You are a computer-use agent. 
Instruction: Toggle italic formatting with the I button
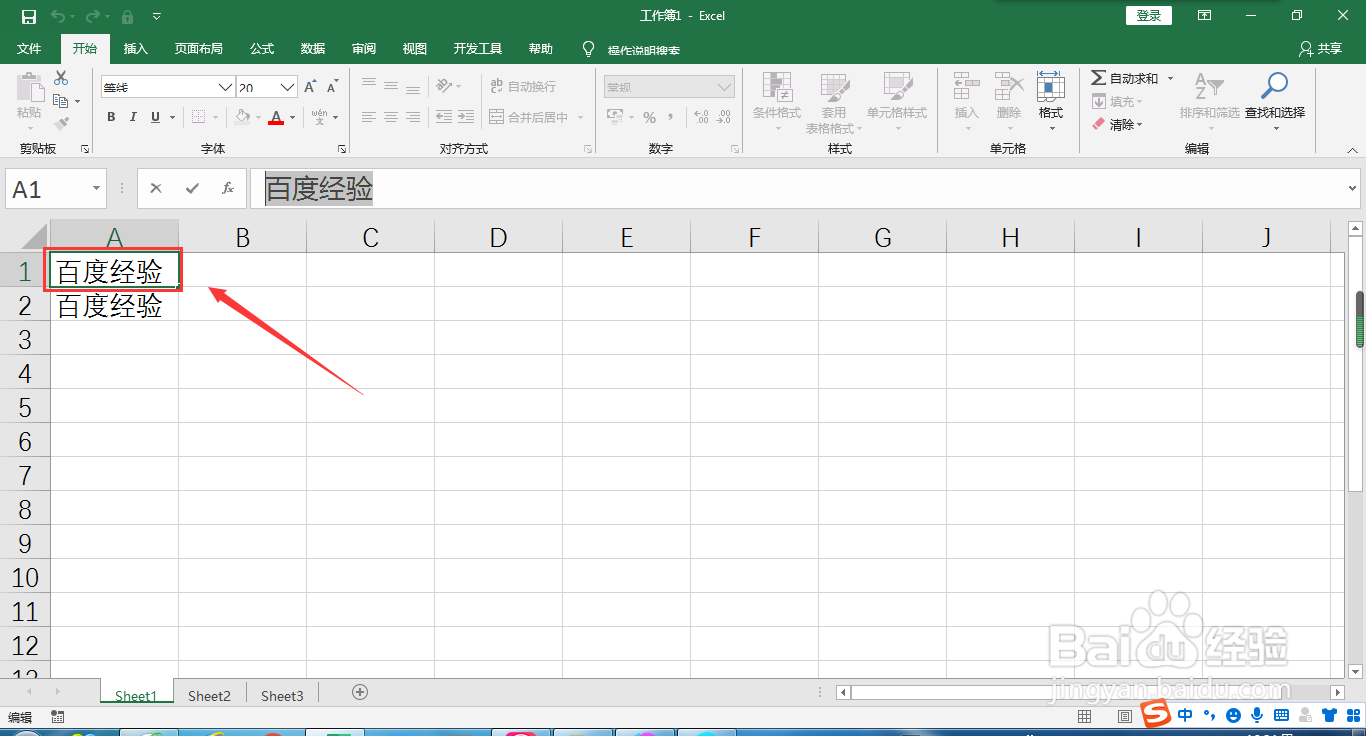(x=133, y=117)
